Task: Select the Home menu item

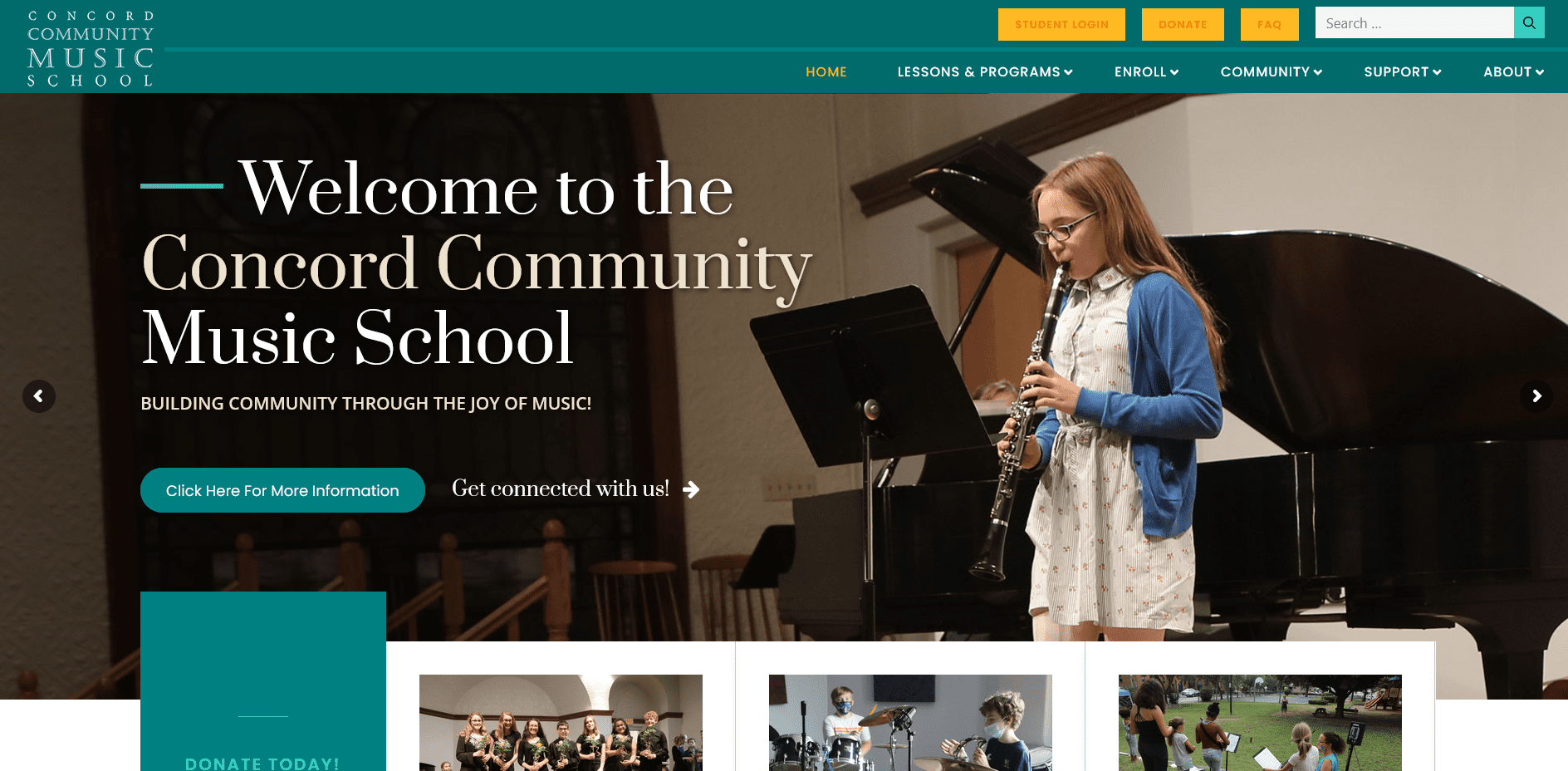Action: [826, 72]
